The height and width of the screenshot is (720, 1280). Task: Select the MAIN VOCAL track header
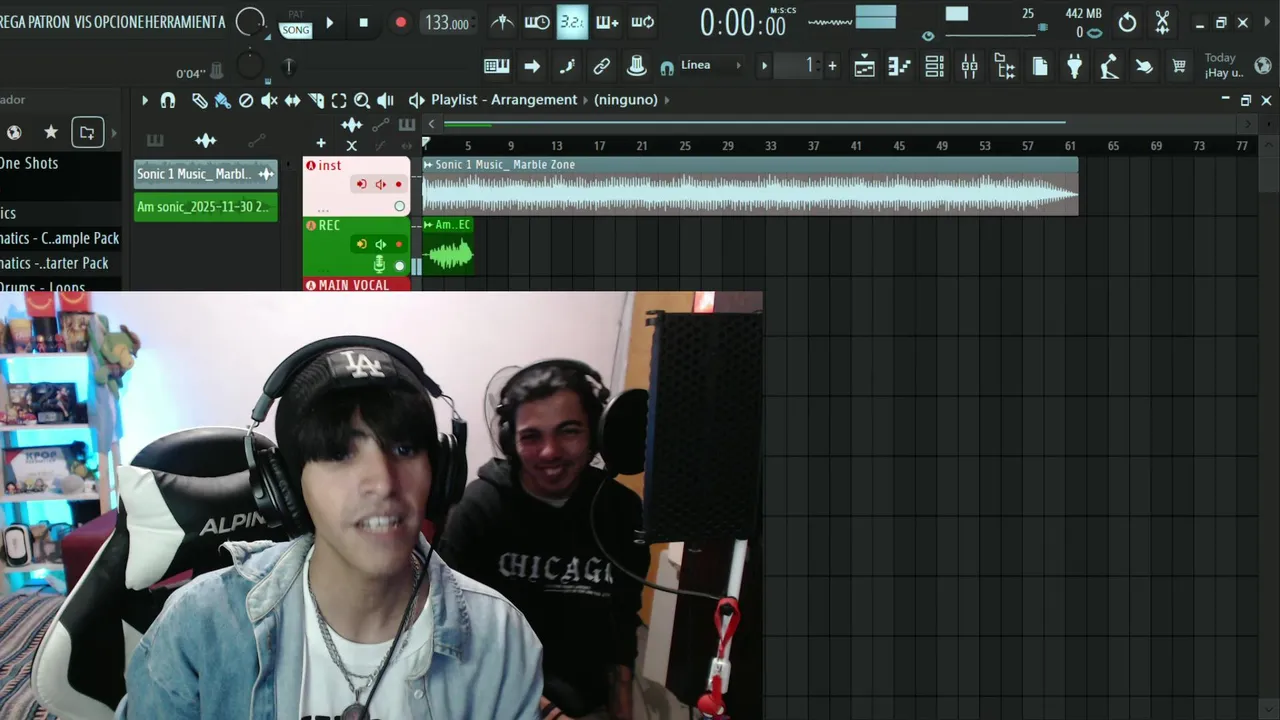356,285
